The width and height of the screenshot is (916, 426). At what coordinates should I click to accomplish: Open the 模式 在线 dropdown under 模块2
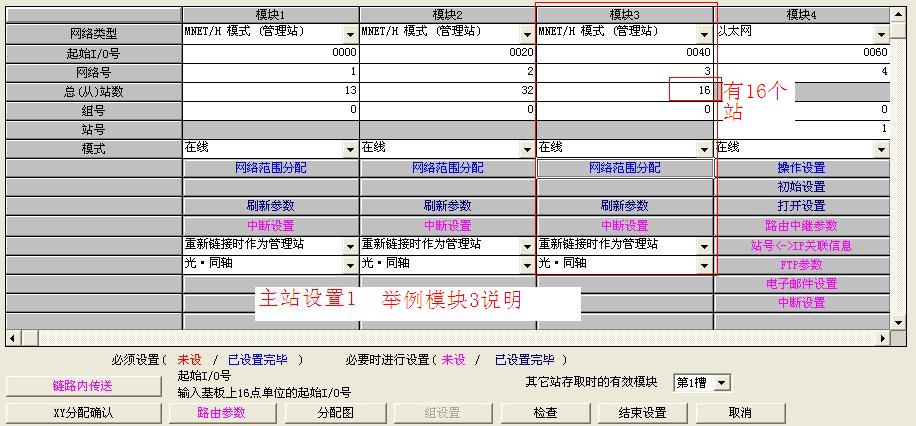(527, 149)
